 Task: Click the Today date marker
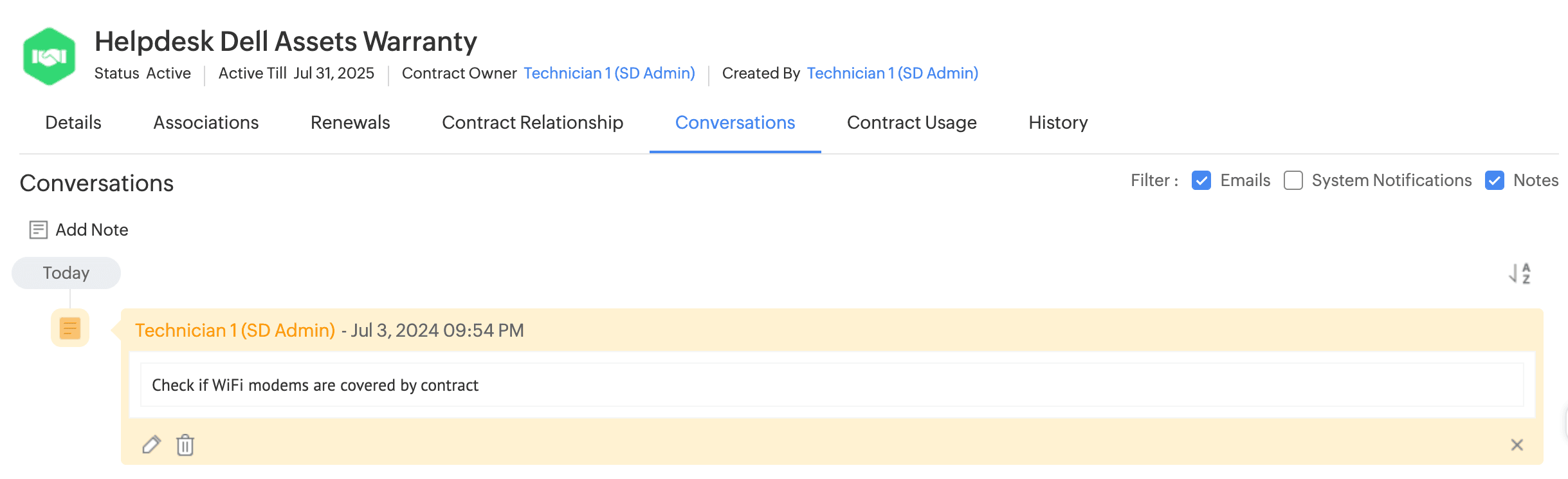66,273
